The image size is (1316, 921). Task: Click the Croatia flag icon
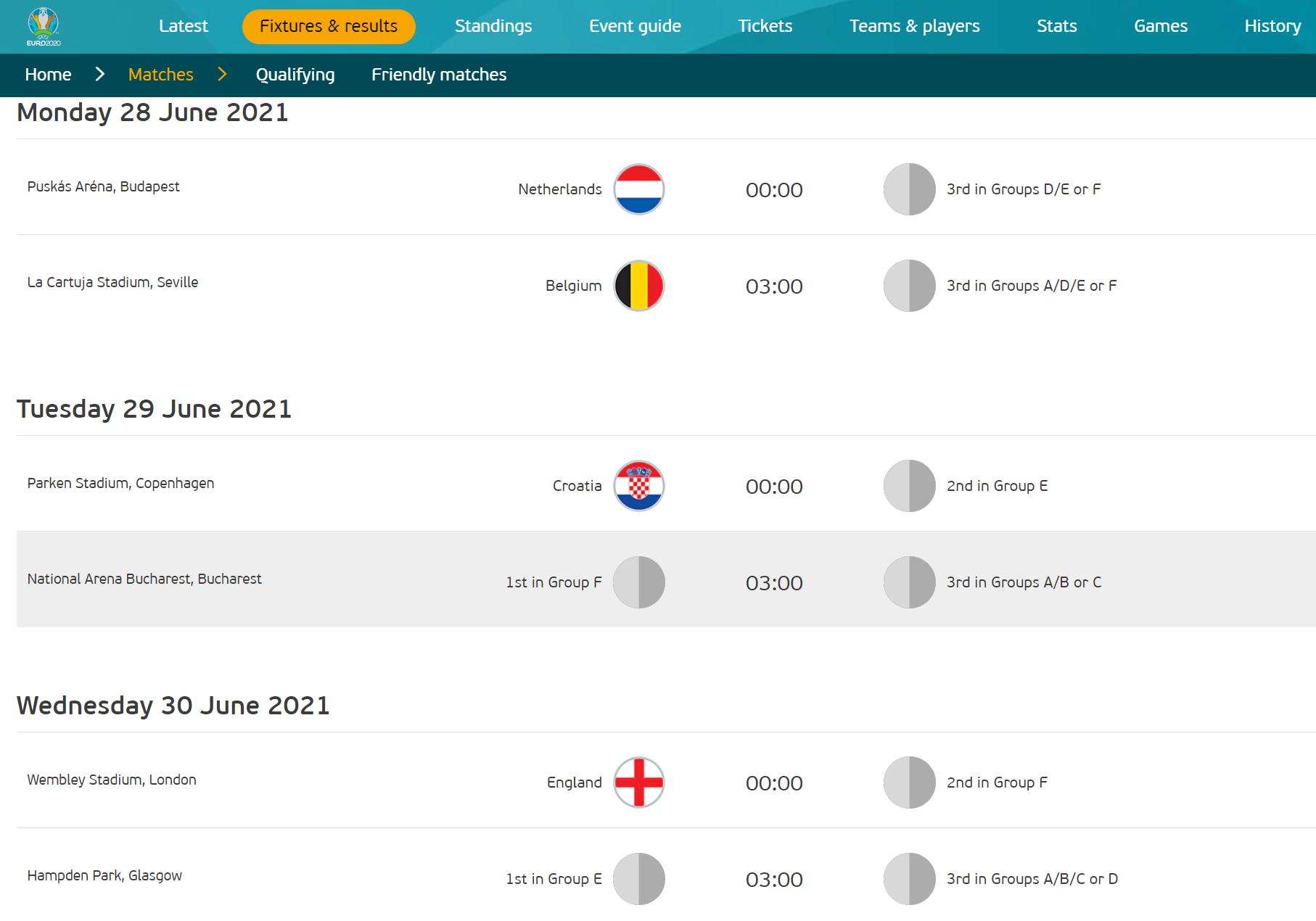pos(638,486)
